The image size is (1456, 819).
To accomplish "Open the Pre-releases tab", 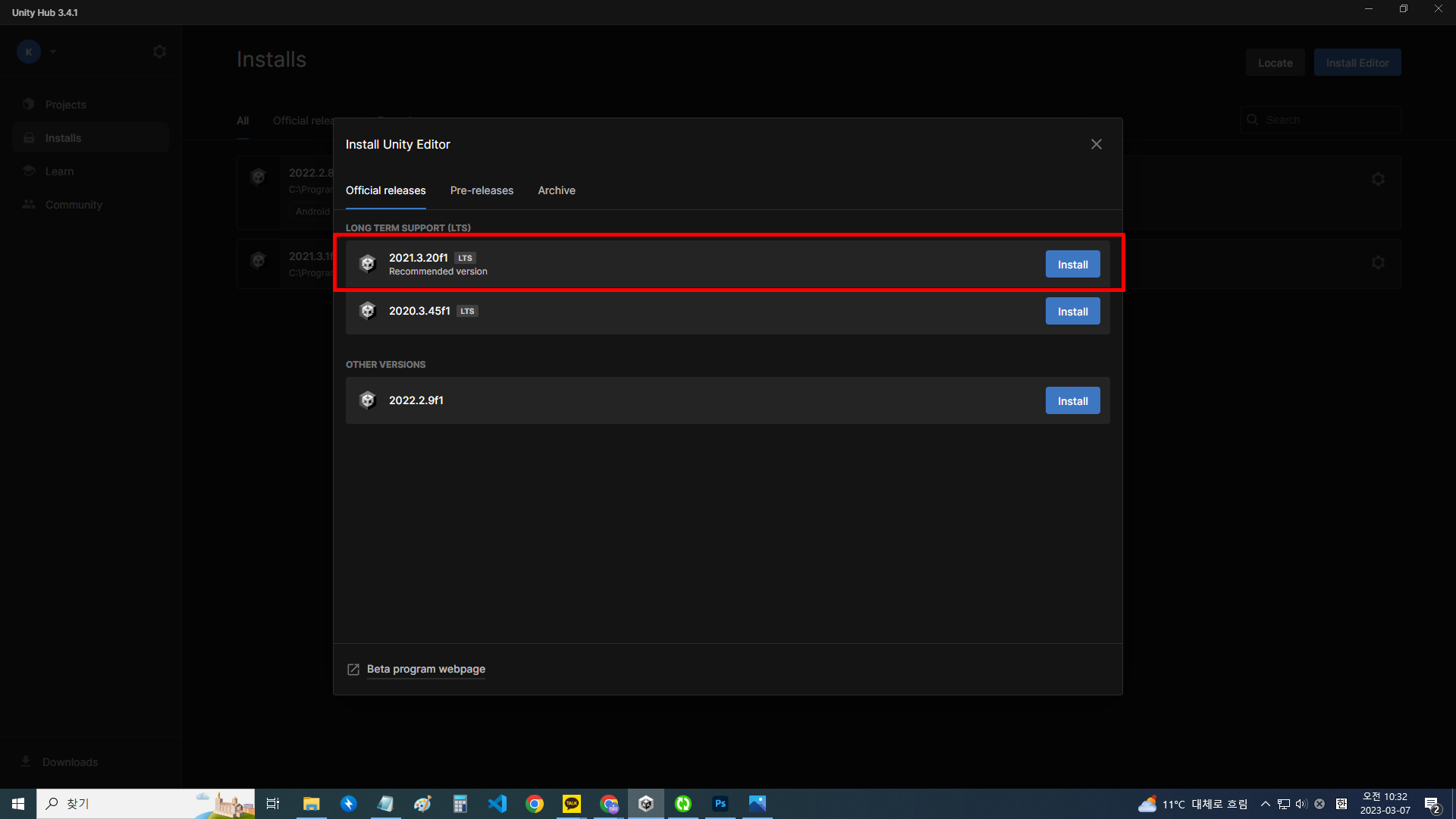I will (x=482, y=190).
